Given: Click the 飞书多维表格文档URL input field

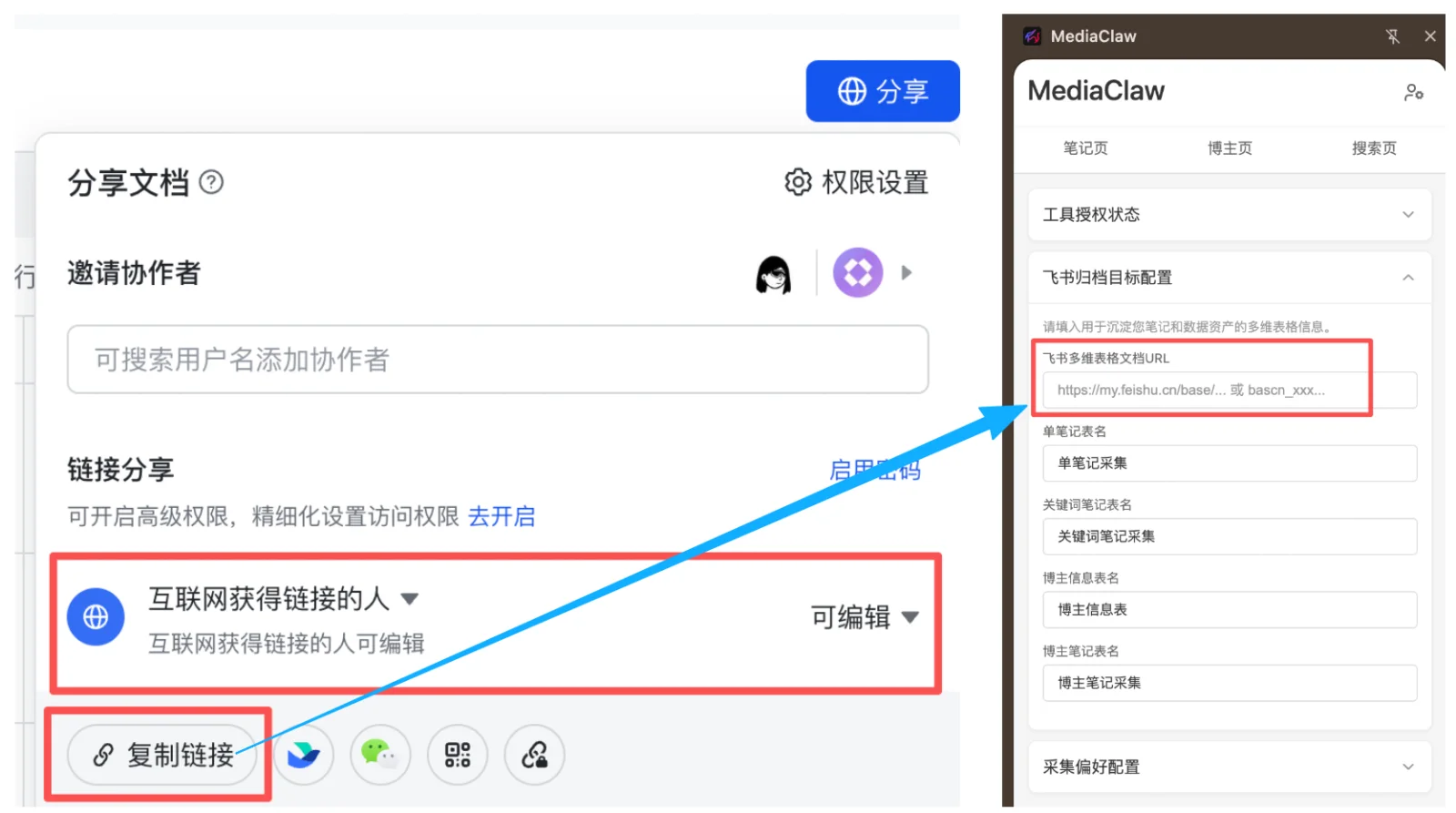Looking at the screenshot, I should [1229, 391].
